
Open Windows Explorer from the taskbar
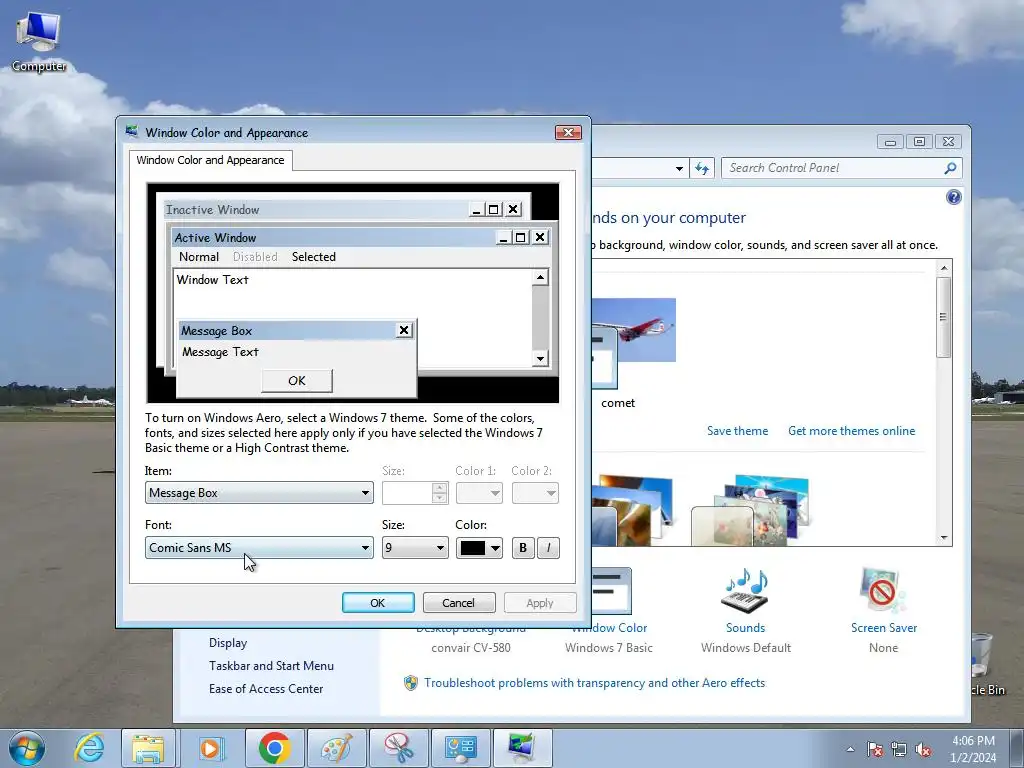pyautogui.click(x=148, y=748)
